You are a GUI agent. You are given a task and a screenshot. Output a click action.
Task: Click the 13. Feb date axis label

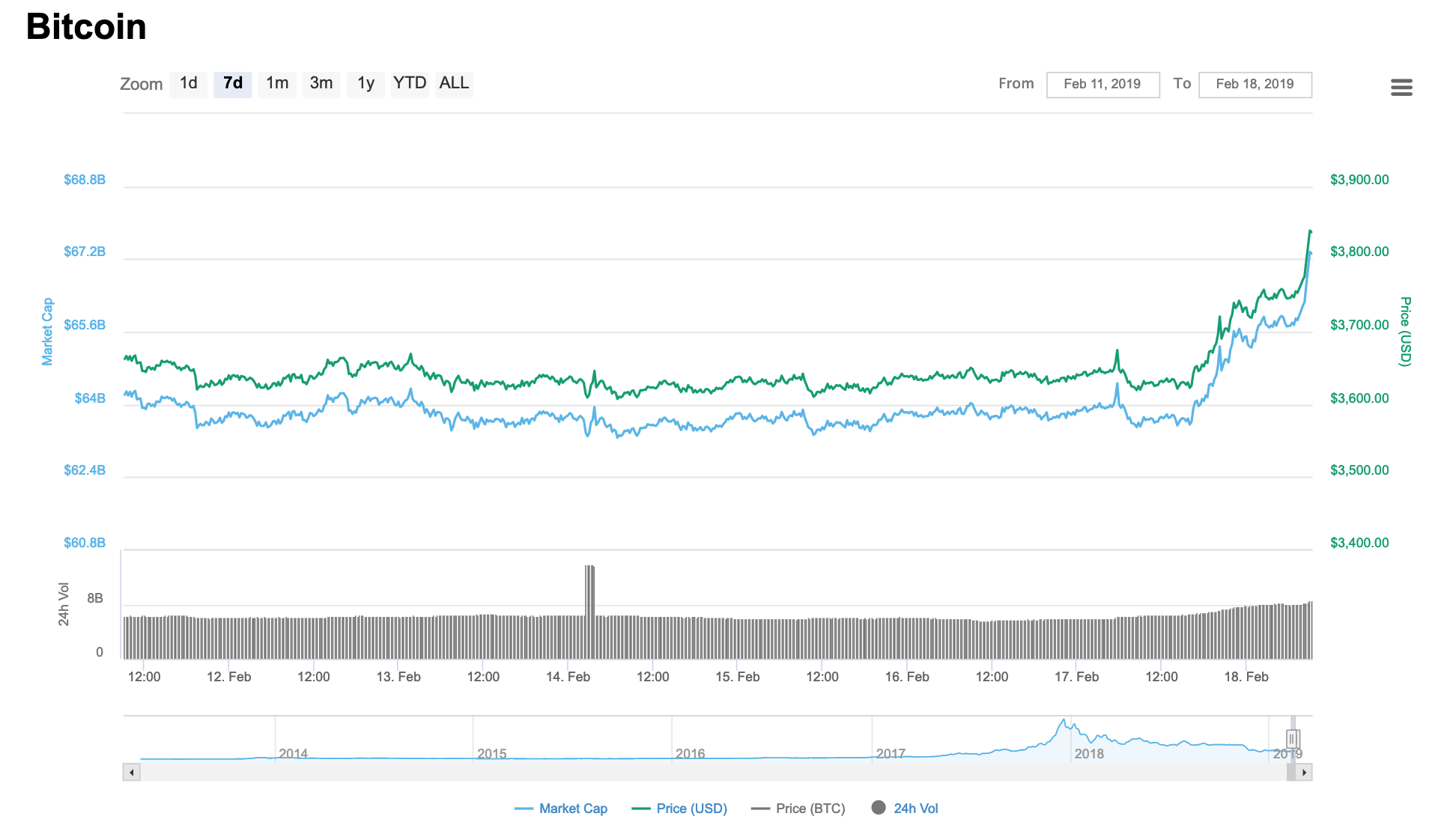(398, 677)
